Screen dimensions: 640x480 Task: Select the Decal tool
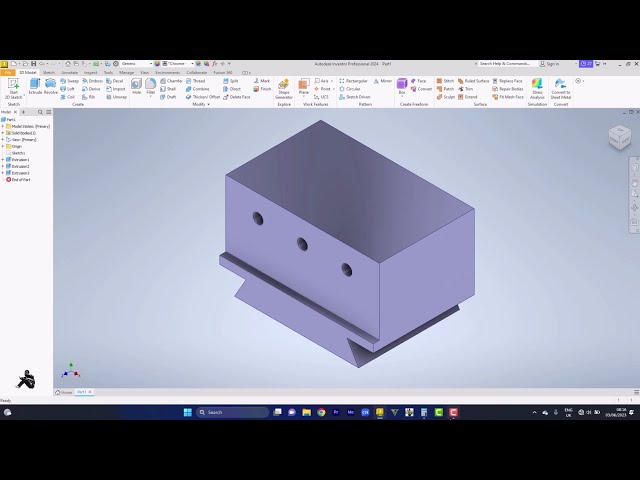[x=115, y=81]
